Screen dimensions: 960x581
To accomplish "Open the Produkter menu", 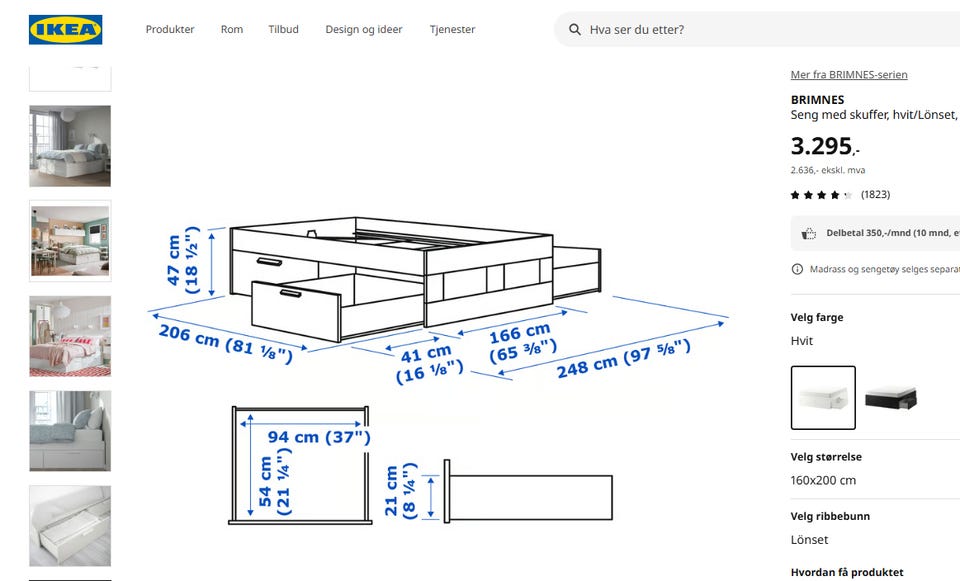I will (170, 30).
